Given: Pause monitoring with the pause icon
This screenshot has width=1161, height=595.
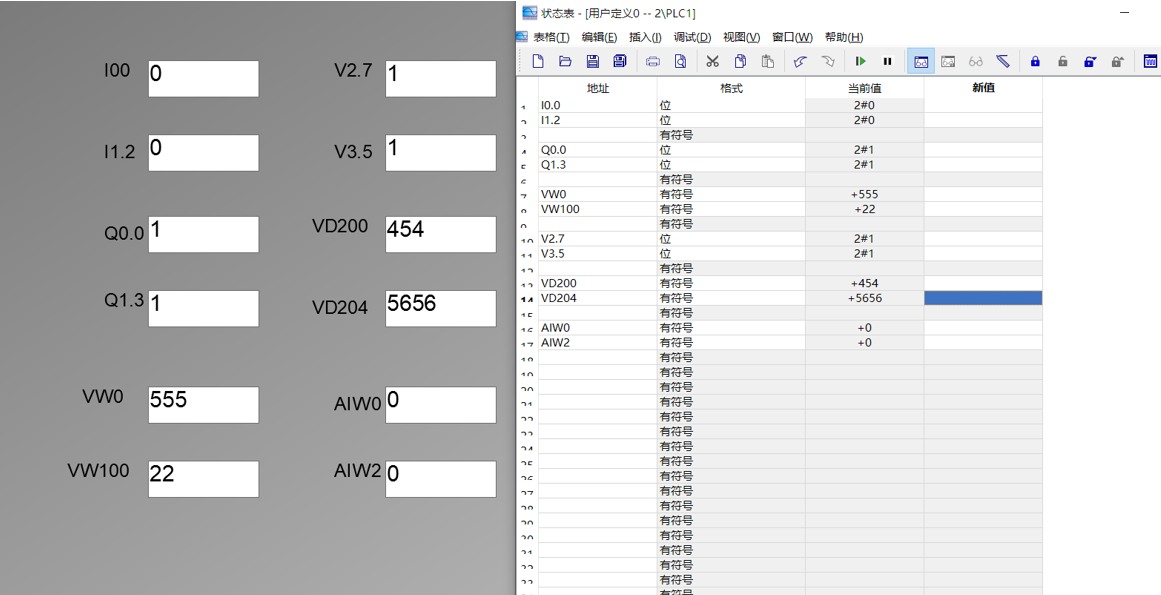Looking at the screenshot, I should click(887, 61).
